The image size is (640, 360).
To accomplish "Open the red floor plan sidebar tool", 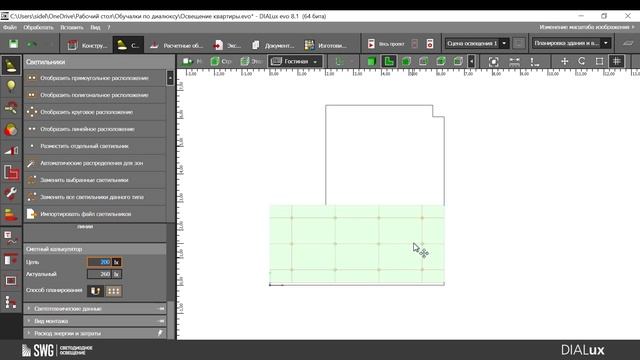I will [11, 172].
